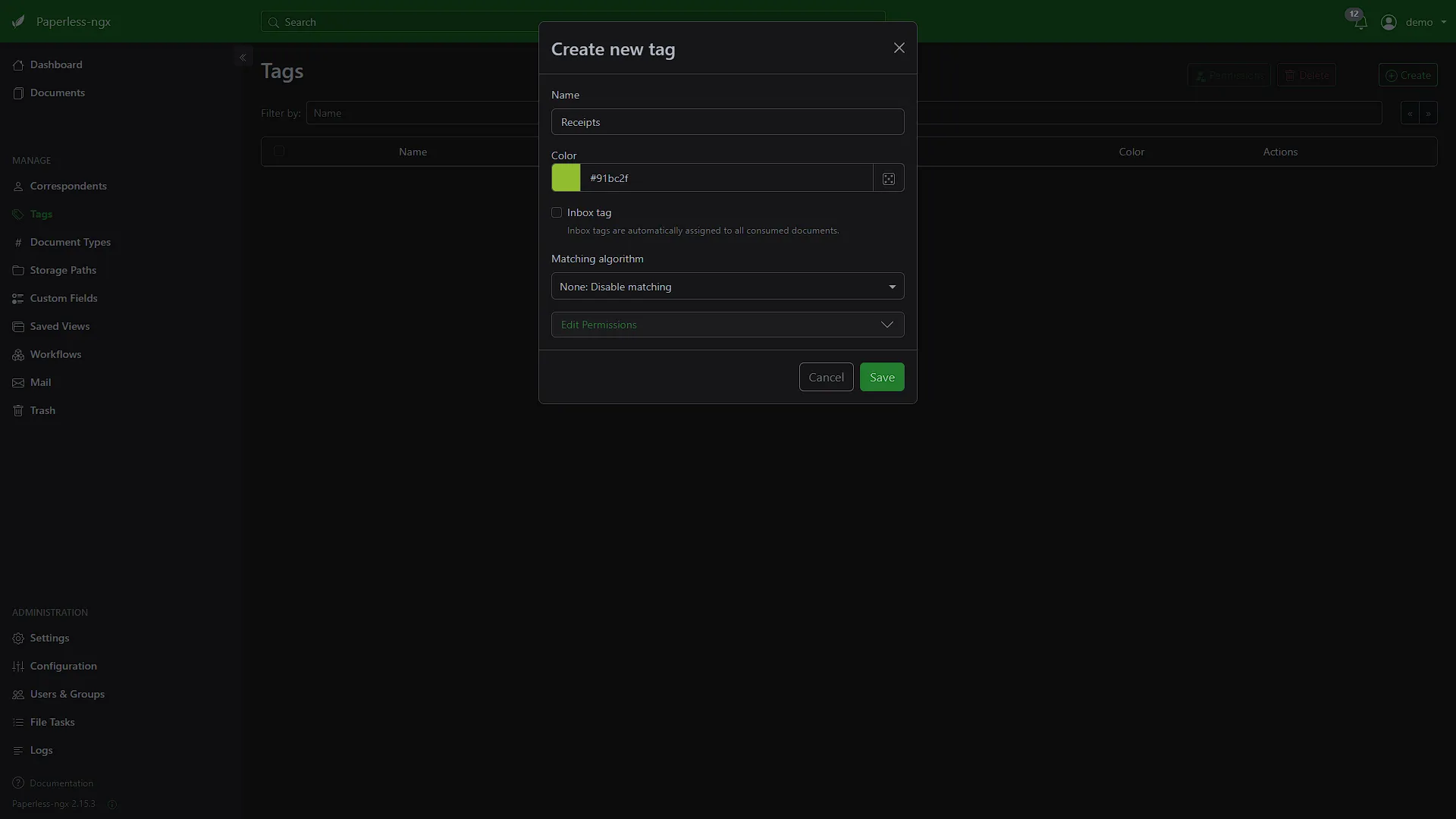Go to Custom Fields page
The height and width of the screenshot is (819, 1456).
point(64,298)
